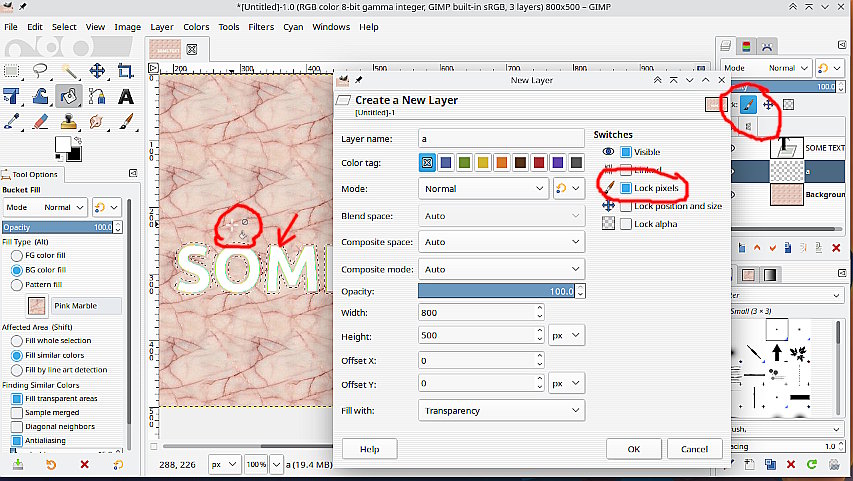Pick the green color tag
The image size is (853, 481).
point(464,162)
